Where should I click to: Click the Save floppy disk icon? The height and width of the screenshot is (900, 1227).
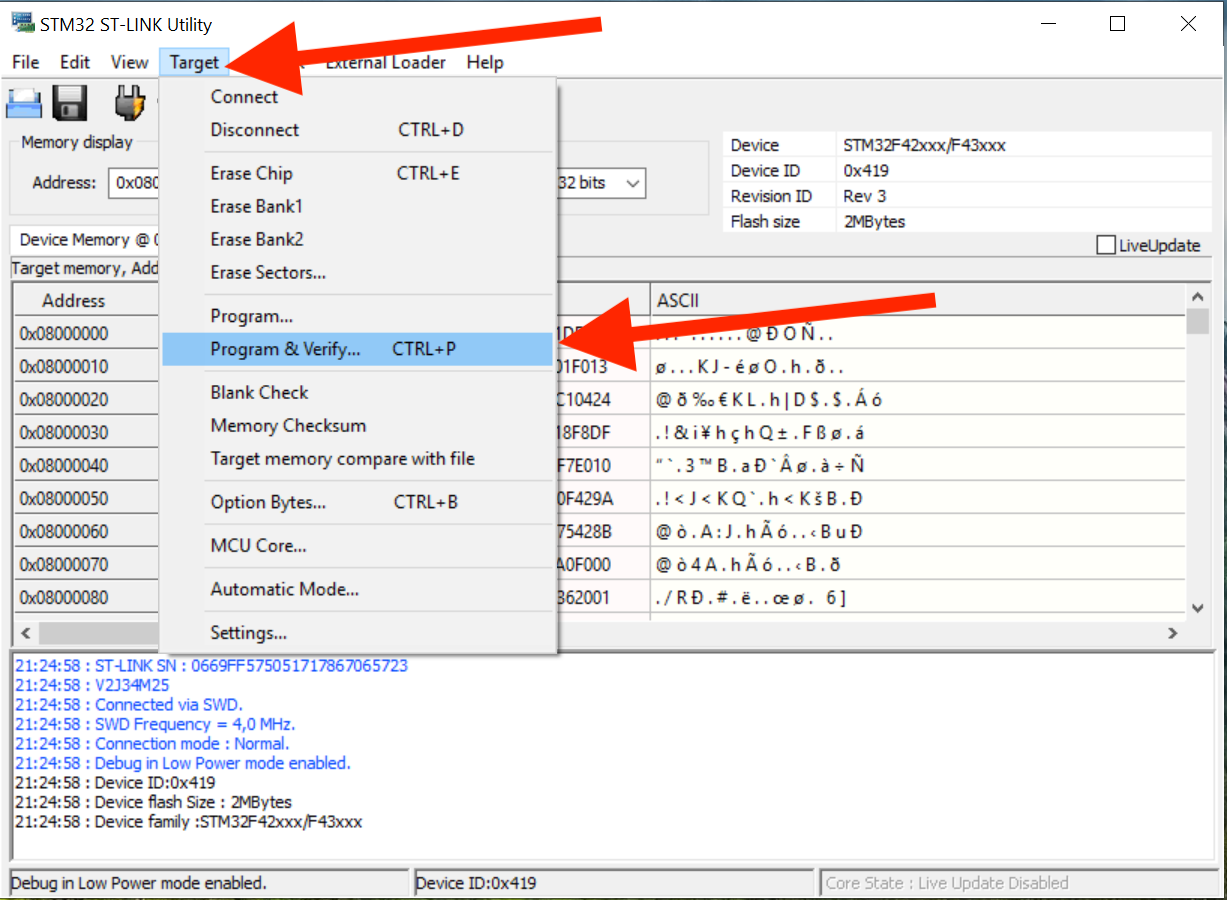pyautogui.click(x=70, y=102)
